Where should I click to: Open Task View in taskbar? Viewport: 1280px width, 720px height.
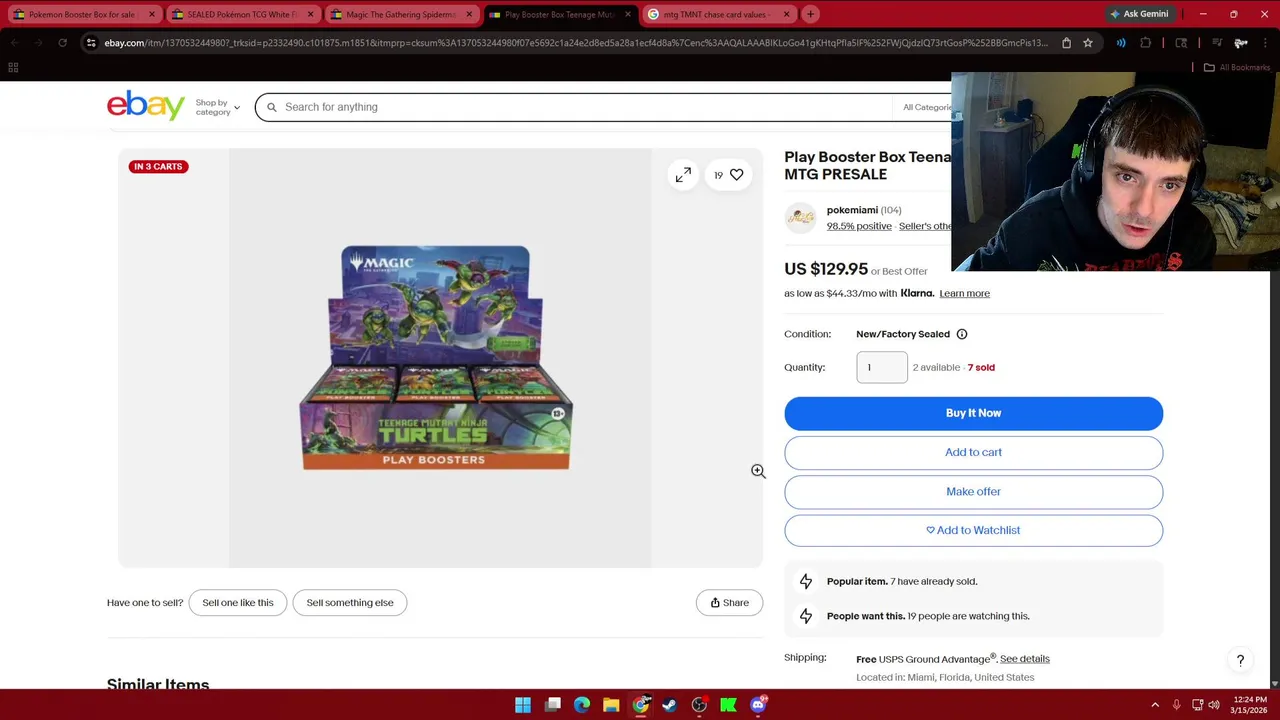tap(553, 705)
